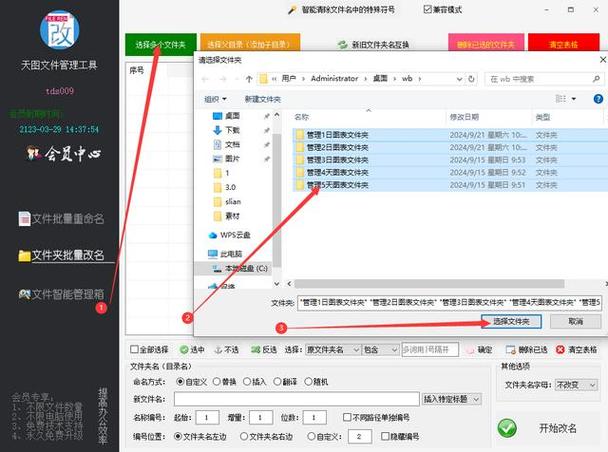Screen dimensions: 608x452
Task: Open 原文件夹名 dropdown
Action: pyautogui.click(x=333, y=350)
